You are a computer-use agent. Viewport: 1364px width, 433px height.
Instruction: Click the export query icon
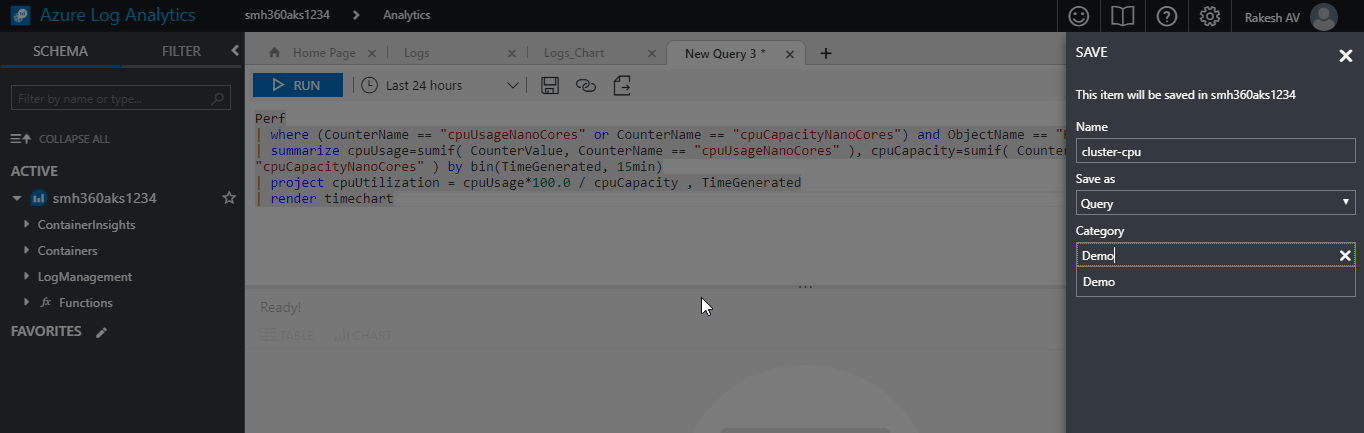[623, 85]
